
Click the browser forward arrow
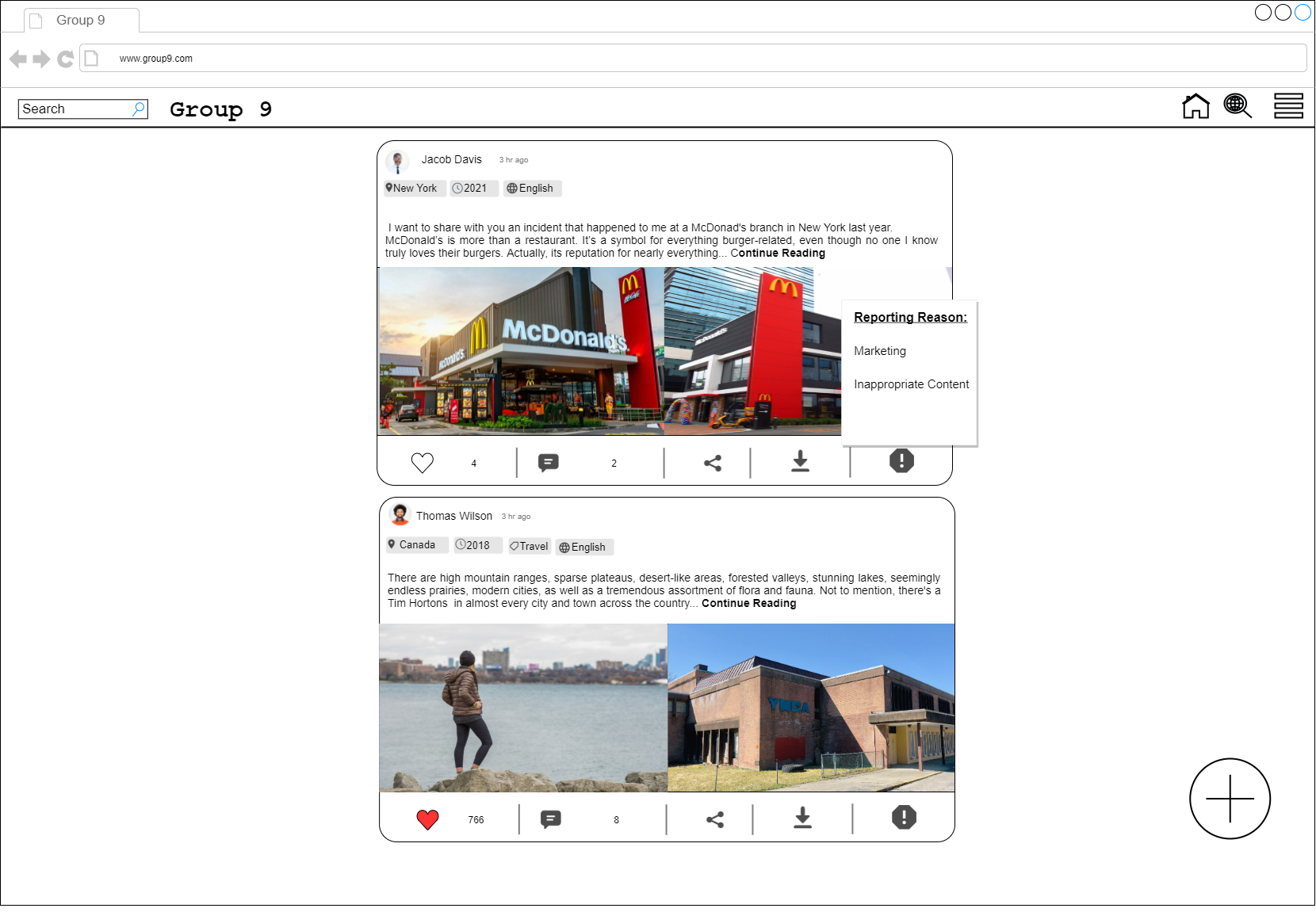41,59
